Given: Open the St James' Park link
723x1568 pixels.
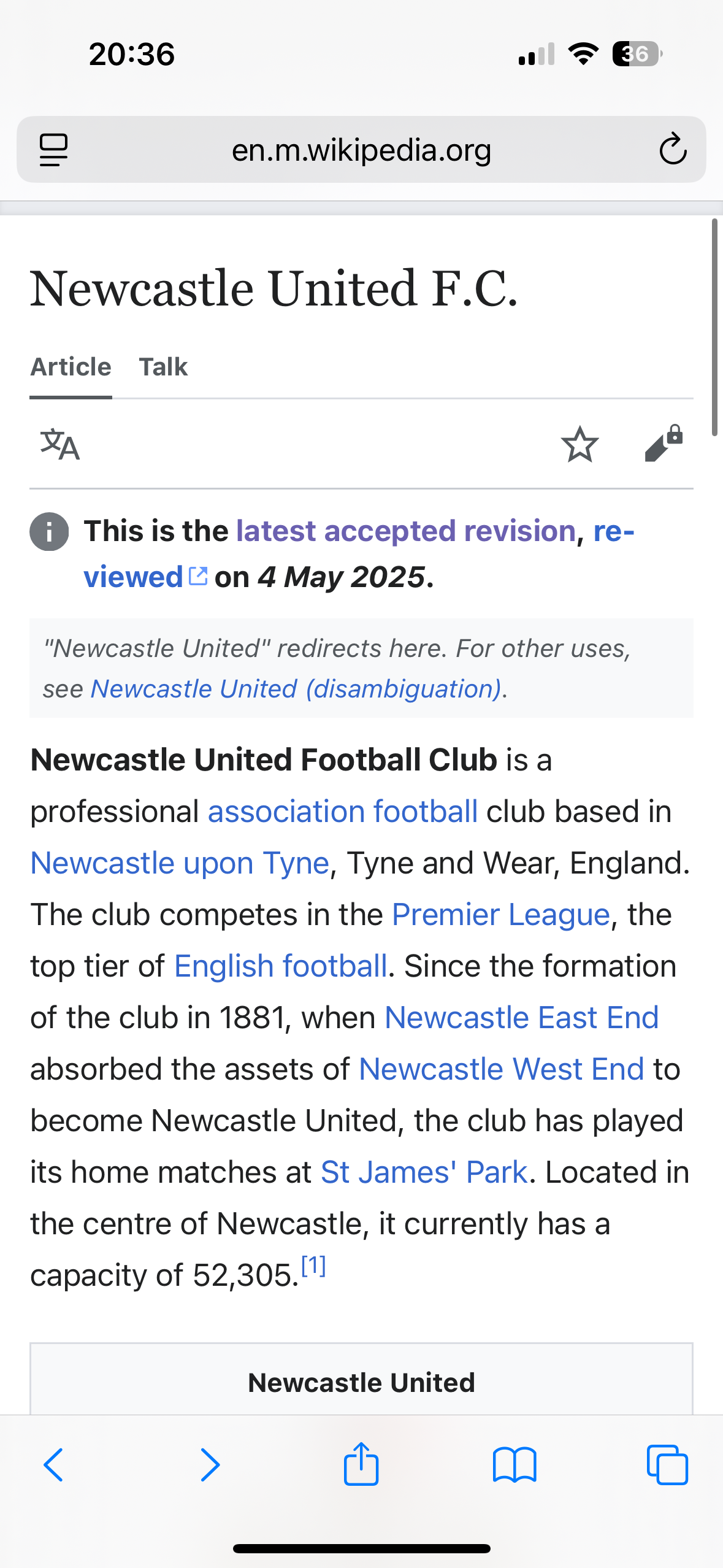Looking at the screenshot, I should (x=424, y=1172).
